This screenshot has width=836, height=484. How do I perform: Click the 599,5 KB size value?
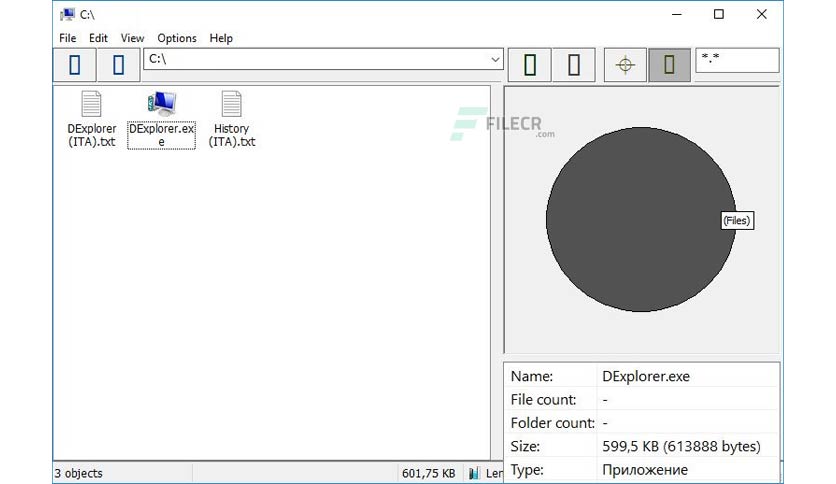click(681, 446)
